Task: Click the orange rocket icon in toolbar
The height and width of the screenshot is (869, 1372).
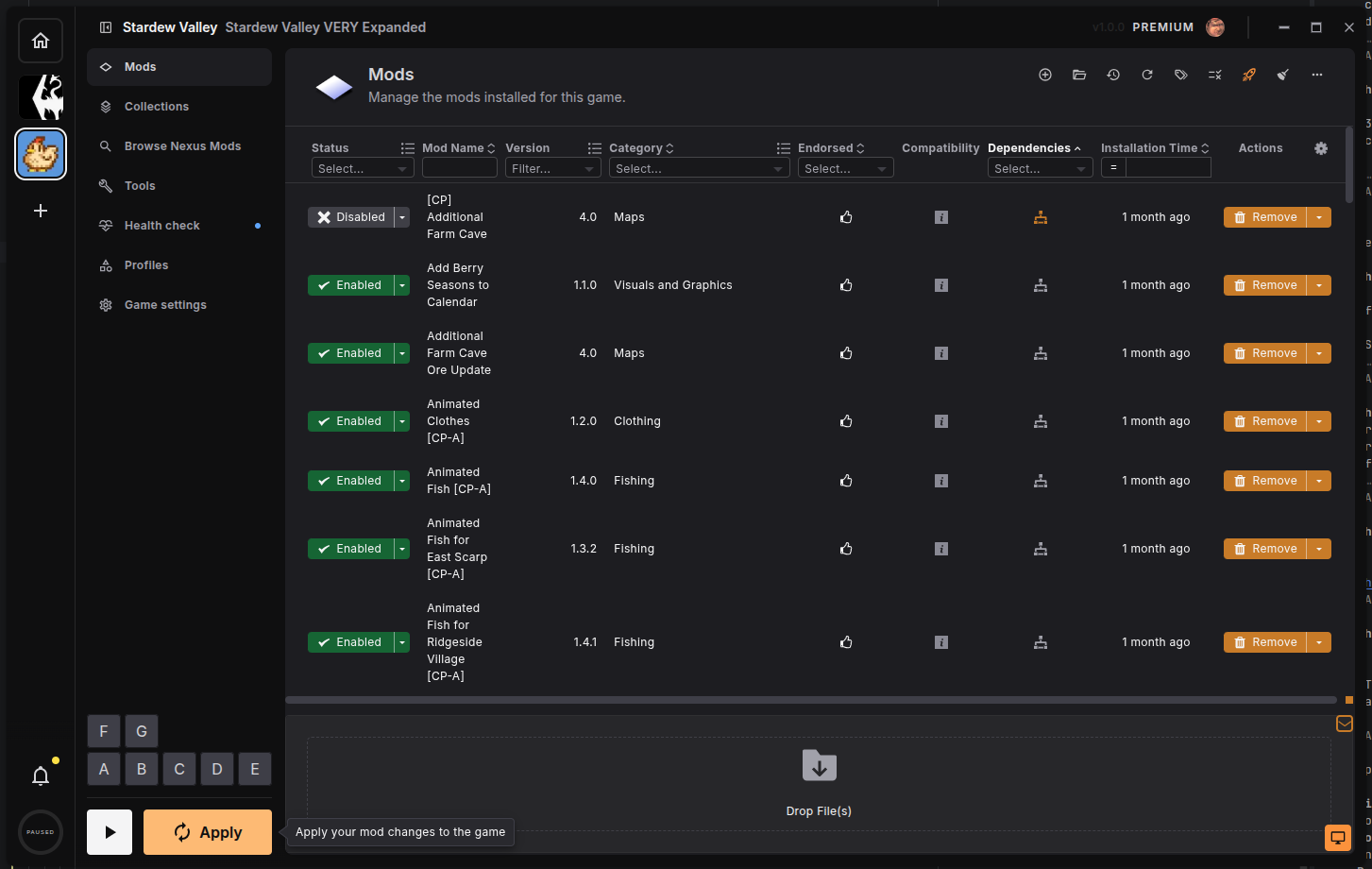Action: (x=1249, y=75)
